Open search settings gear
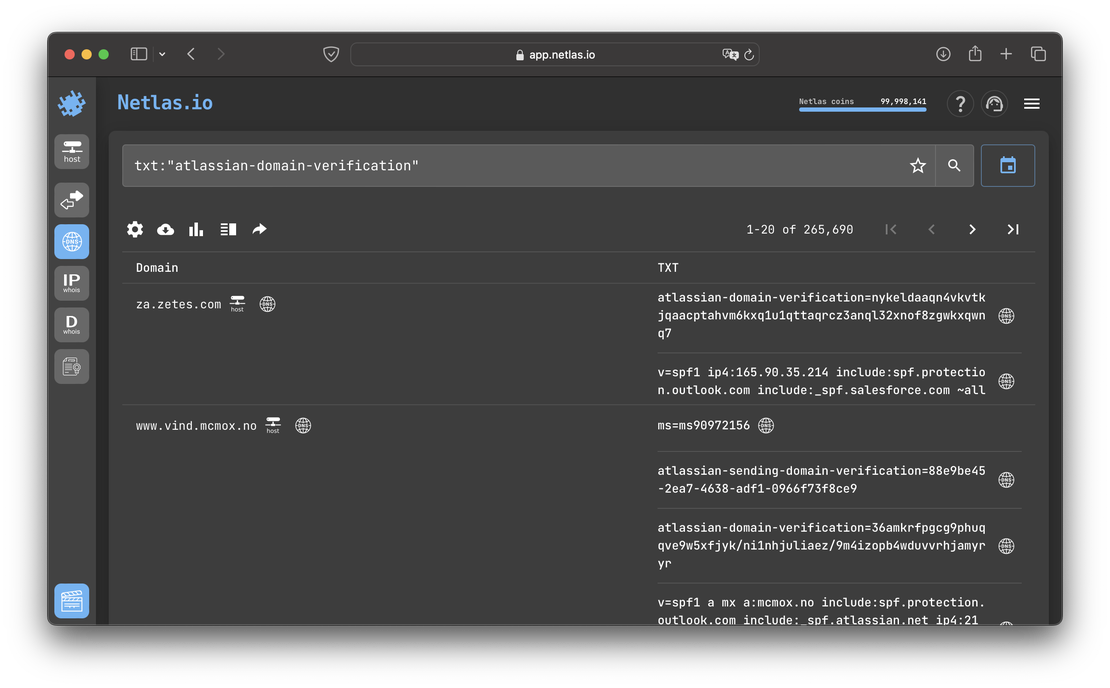The width and height of the screenshot is (1110, 688). (x=135, y=229)
